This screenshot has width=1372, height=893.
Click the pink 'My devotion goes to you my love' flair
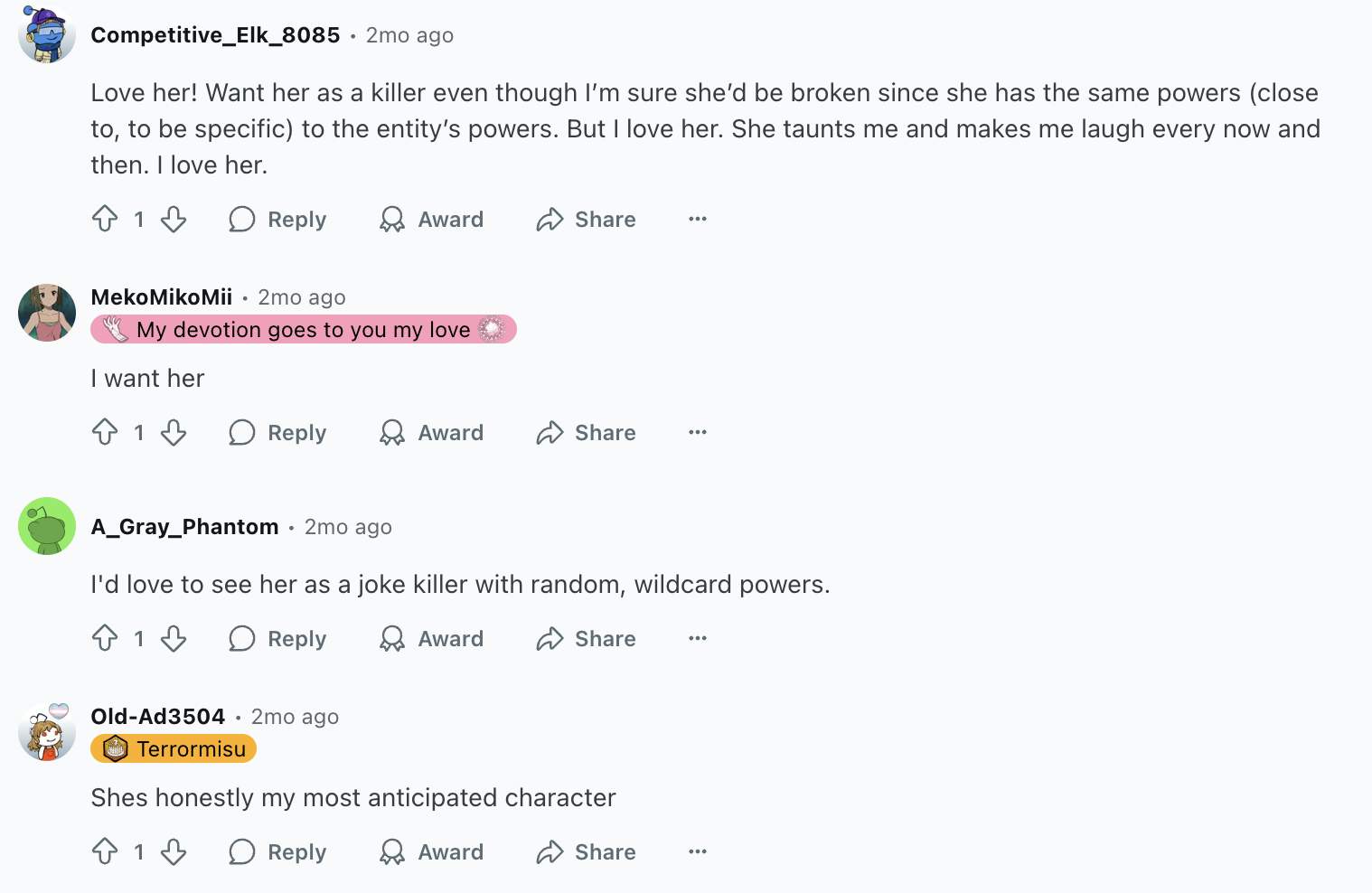pyautogui.click(x=303, y=329)
